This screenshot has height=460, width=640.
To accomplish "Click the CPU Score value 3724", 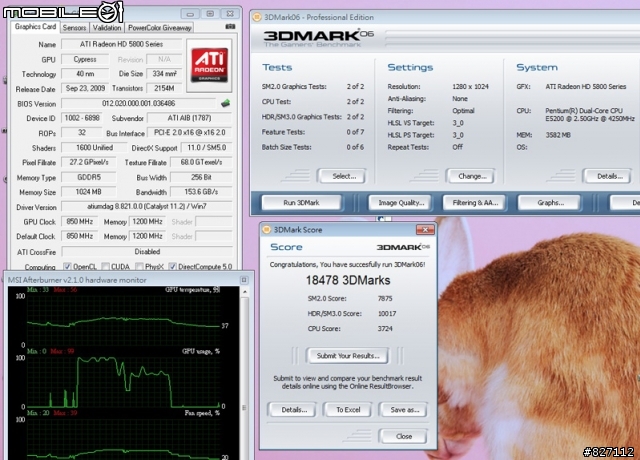I will [x=385, y=329].
